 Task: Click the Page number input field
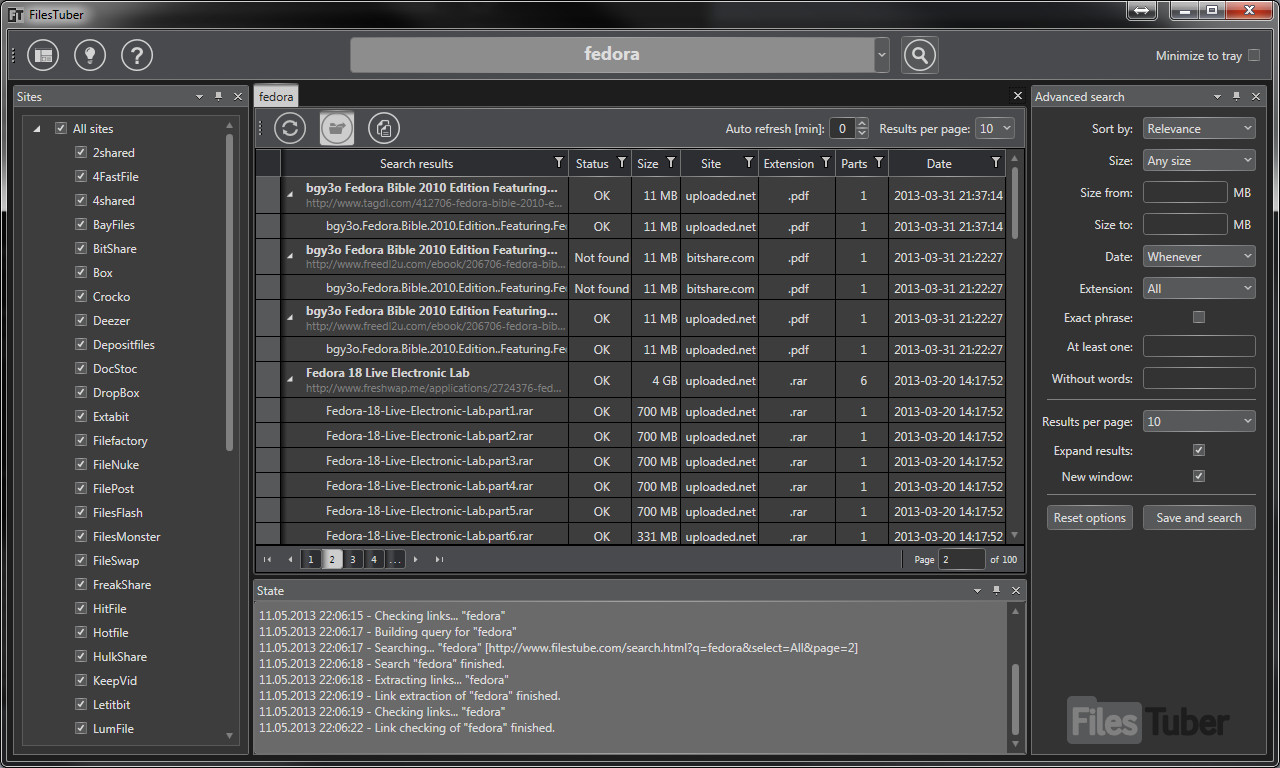coord(962,560)
